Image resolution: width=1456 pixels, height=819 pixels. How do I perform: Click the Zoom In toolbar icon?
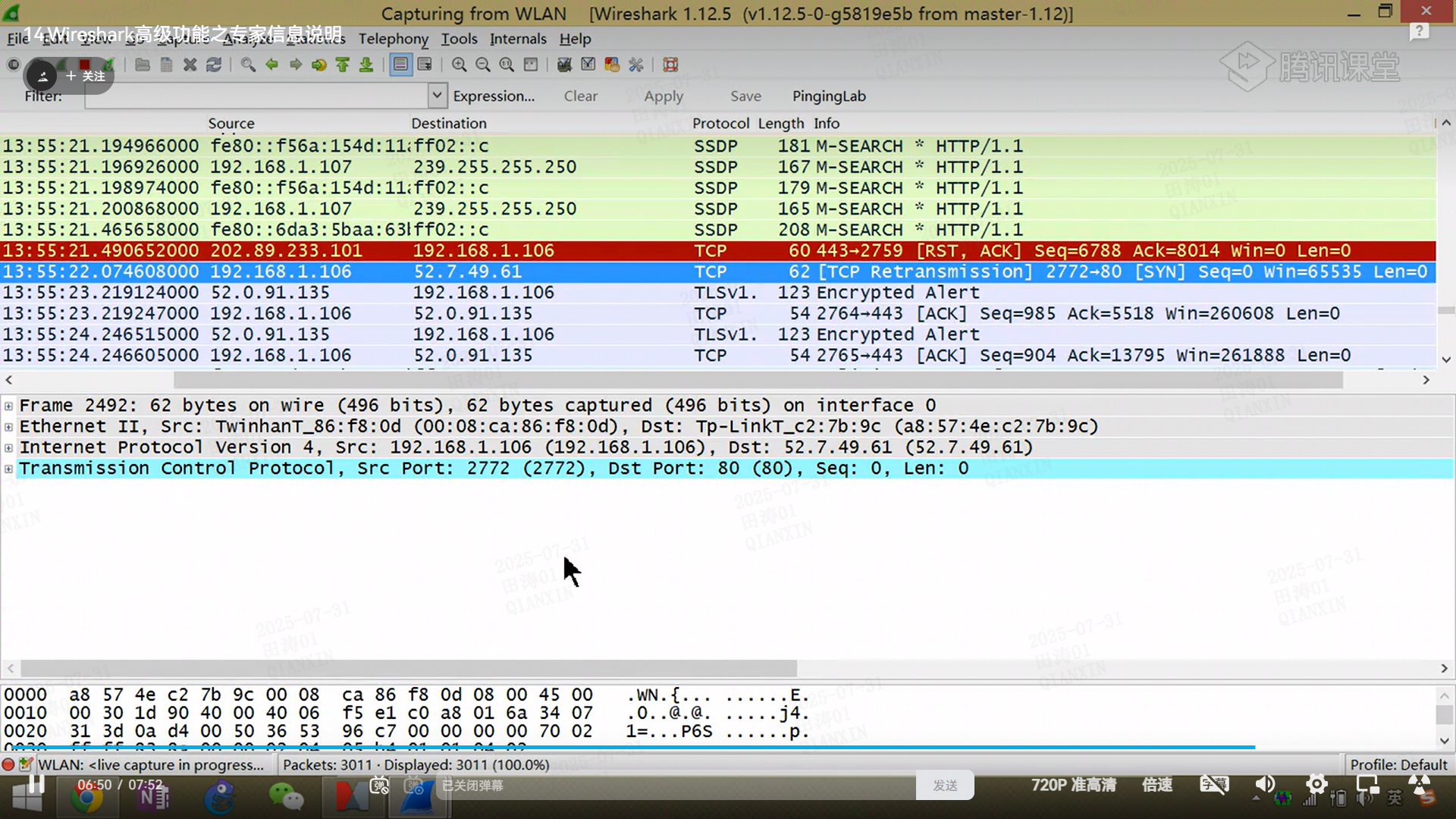pos(459,64)
